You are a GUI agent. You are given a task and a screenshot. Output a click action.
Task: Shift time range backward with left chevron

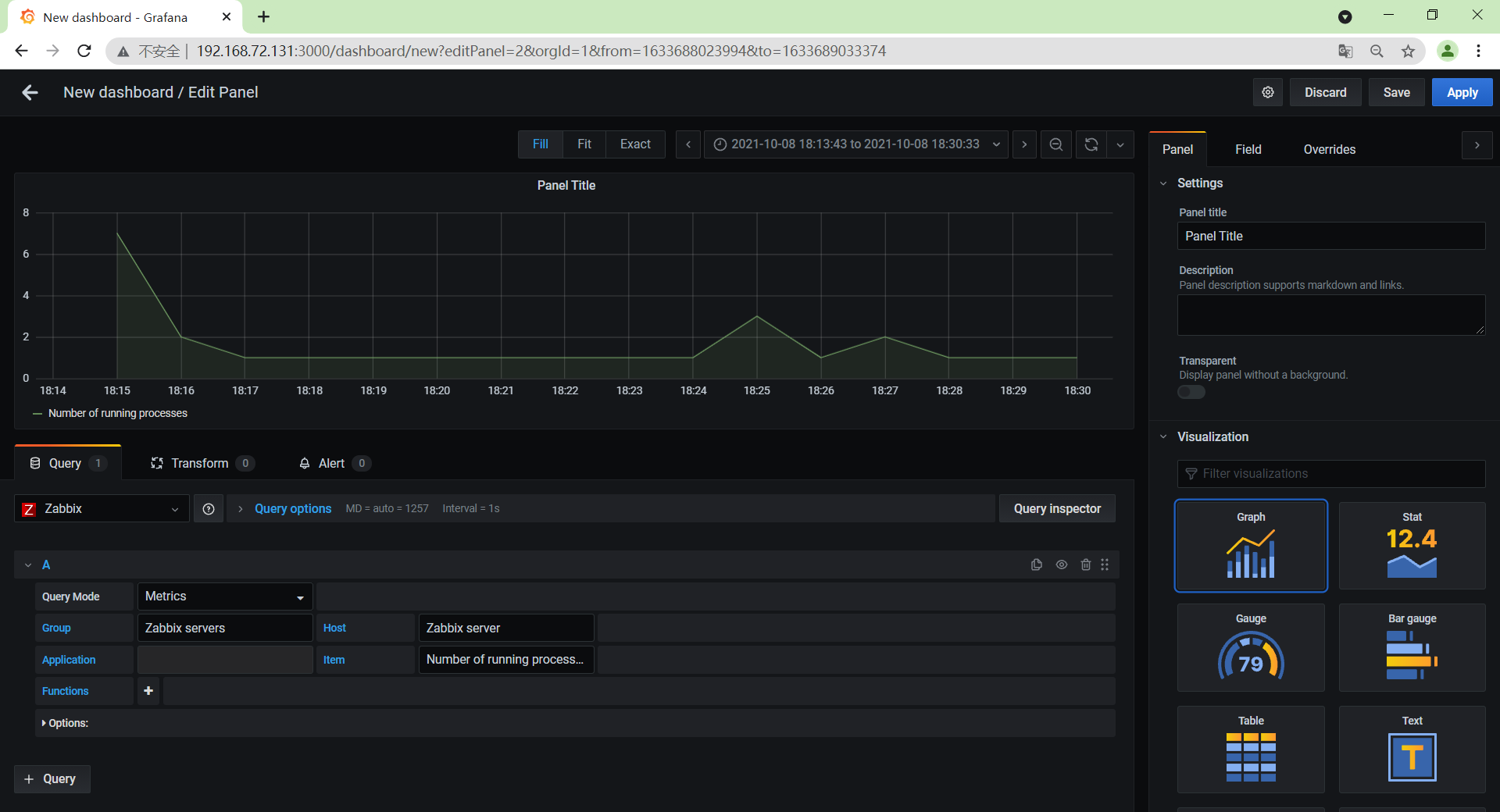688,144
